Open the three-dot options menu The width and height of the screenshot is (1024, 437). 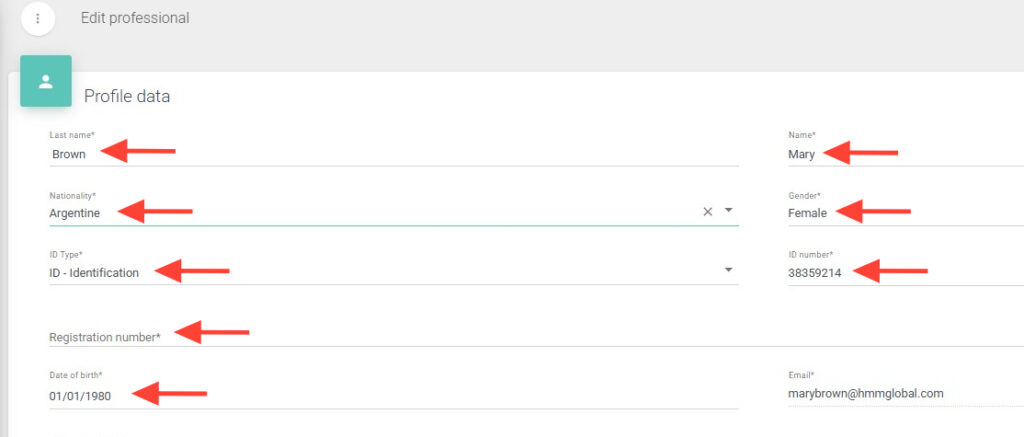tap(38, 18)
